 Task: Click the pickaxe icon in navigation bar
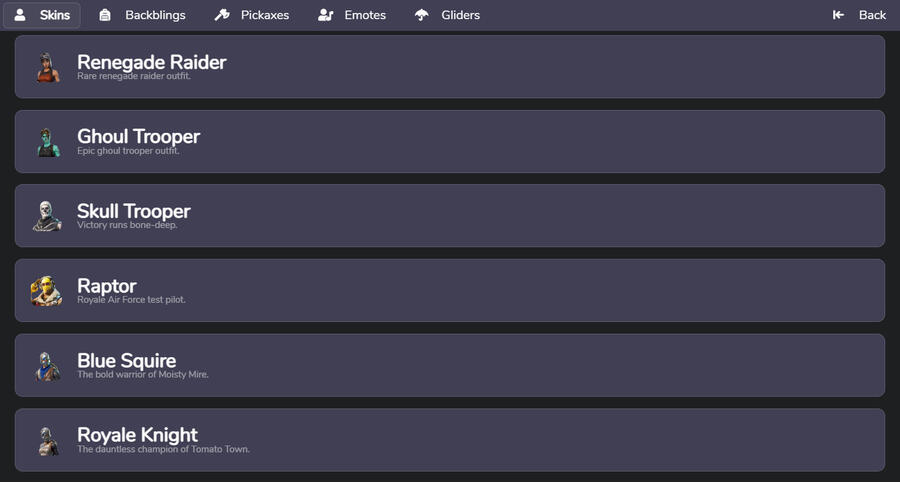(x=222, y=15)
